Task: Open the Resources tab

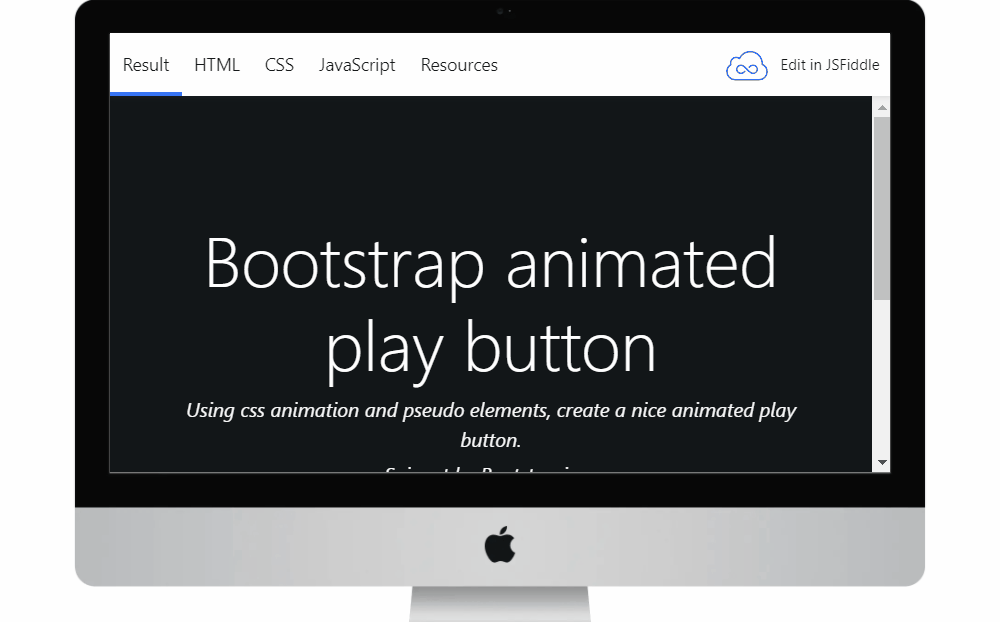Action: pyautogui.click(x=459, y=65)
